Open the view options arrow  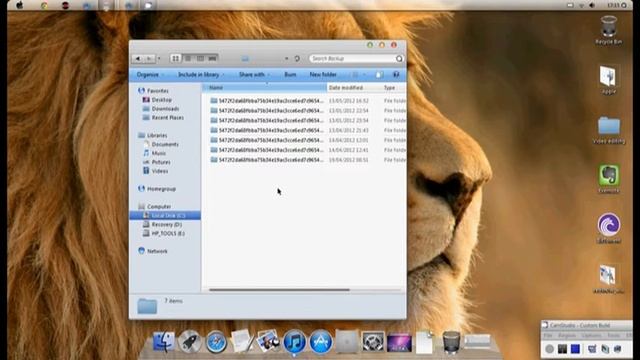point(364,75)
